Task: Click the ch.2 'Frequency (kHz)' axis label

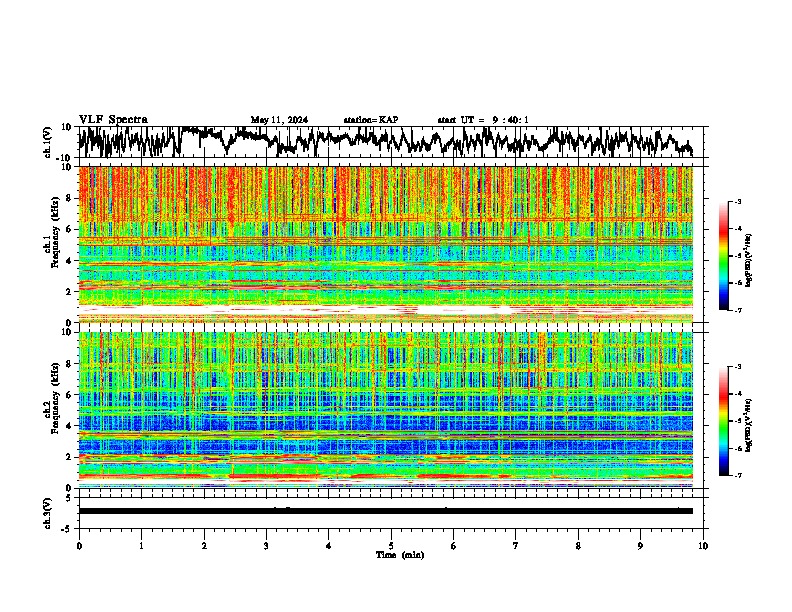Action: [55, 397]
